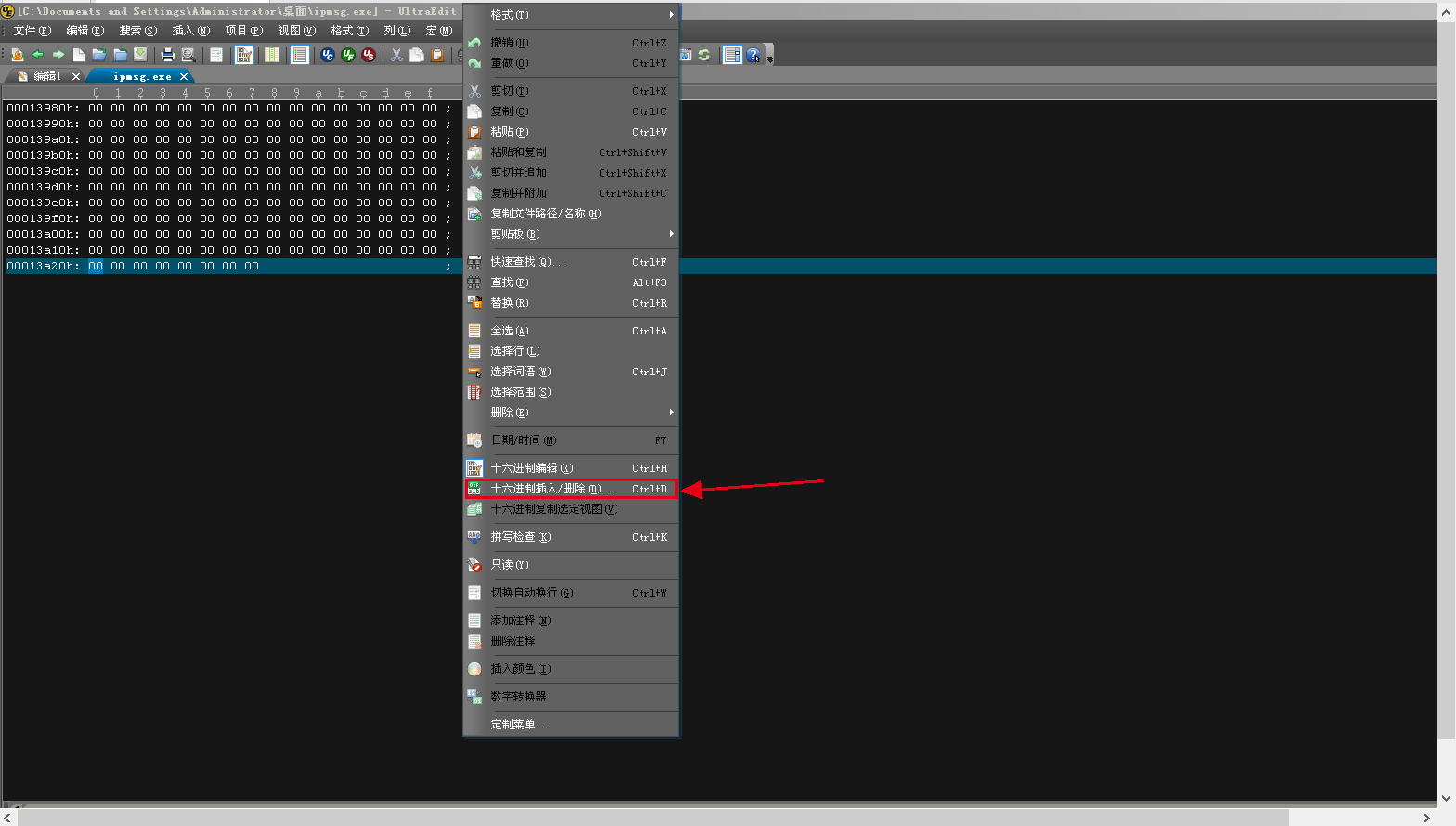Choose 替换(R) from the menu
The width and height of the screenshot is (1456, 826).
pyautogui.click(x=571, y=303)
